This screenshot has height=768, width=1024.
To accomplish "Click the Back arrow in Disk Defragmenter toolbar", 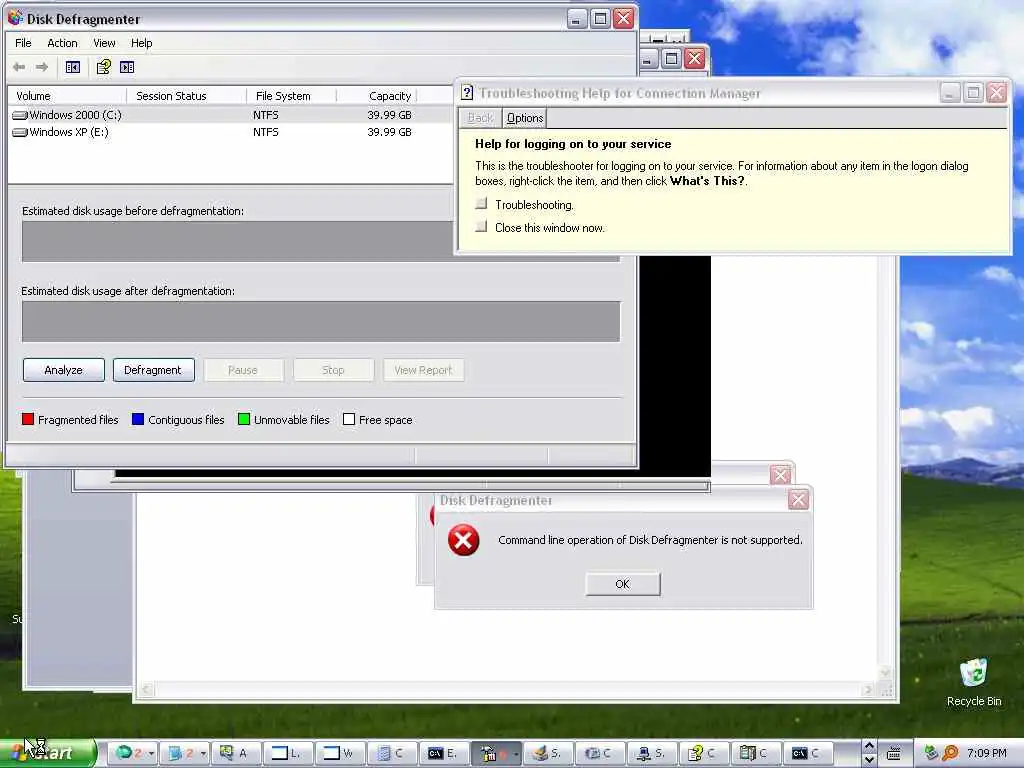I will pos(19,67).
